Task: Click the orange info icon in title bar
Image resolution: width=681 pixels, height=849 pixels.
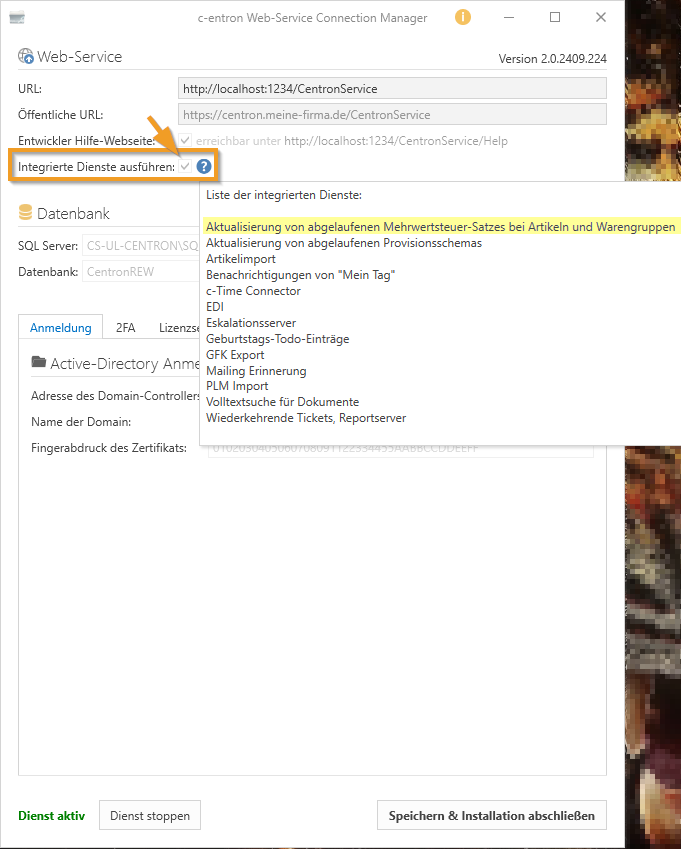Action: point(462,17)
